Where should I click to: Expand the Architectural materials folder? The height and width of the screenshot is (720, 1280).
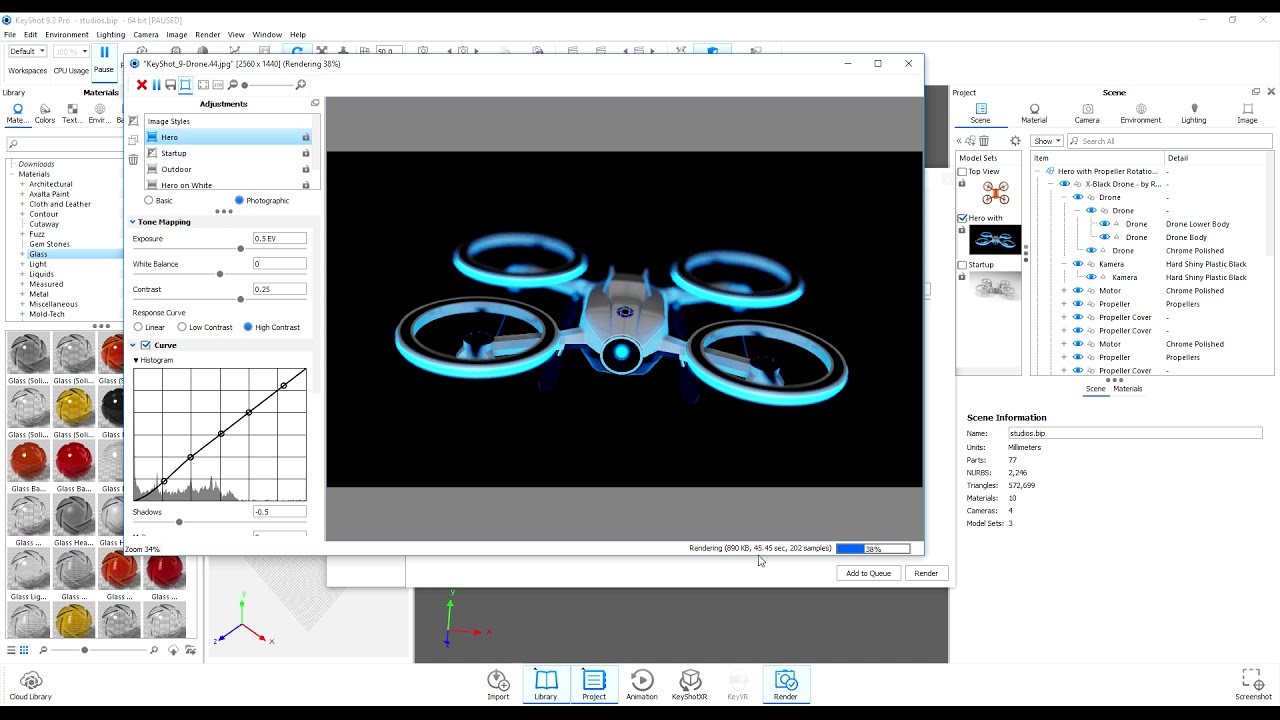pos(22,184)
